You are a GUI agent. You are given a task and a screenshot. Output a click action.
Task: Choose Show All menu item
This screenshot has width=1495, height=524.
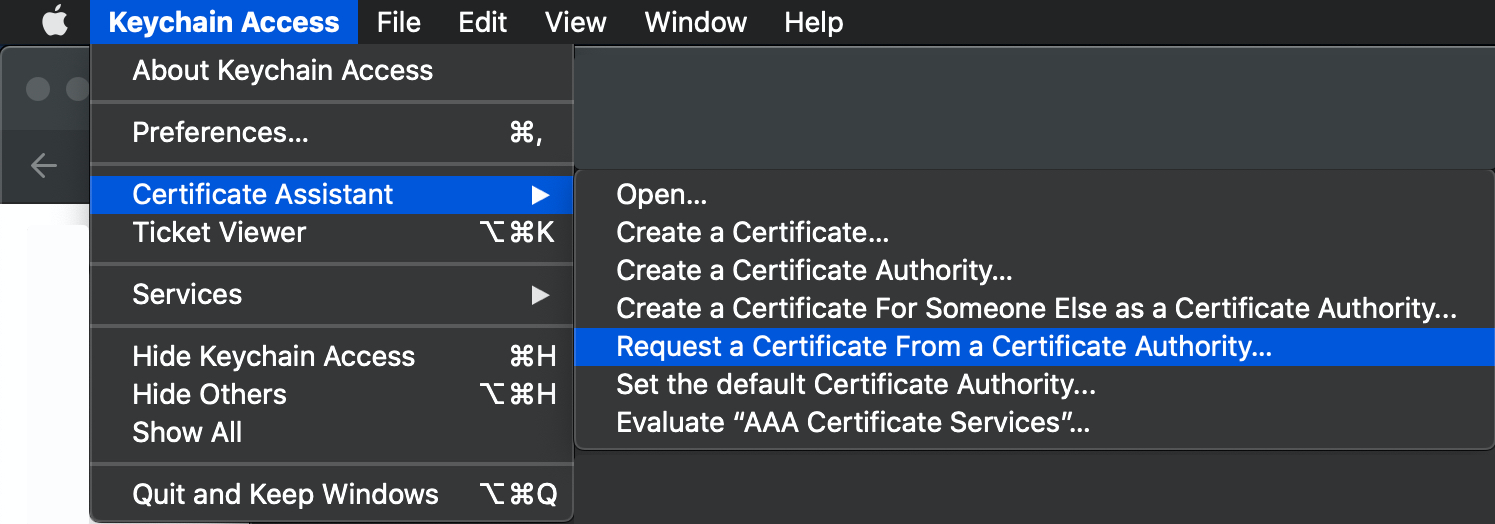pyautogui.click(x=332, y=432)
